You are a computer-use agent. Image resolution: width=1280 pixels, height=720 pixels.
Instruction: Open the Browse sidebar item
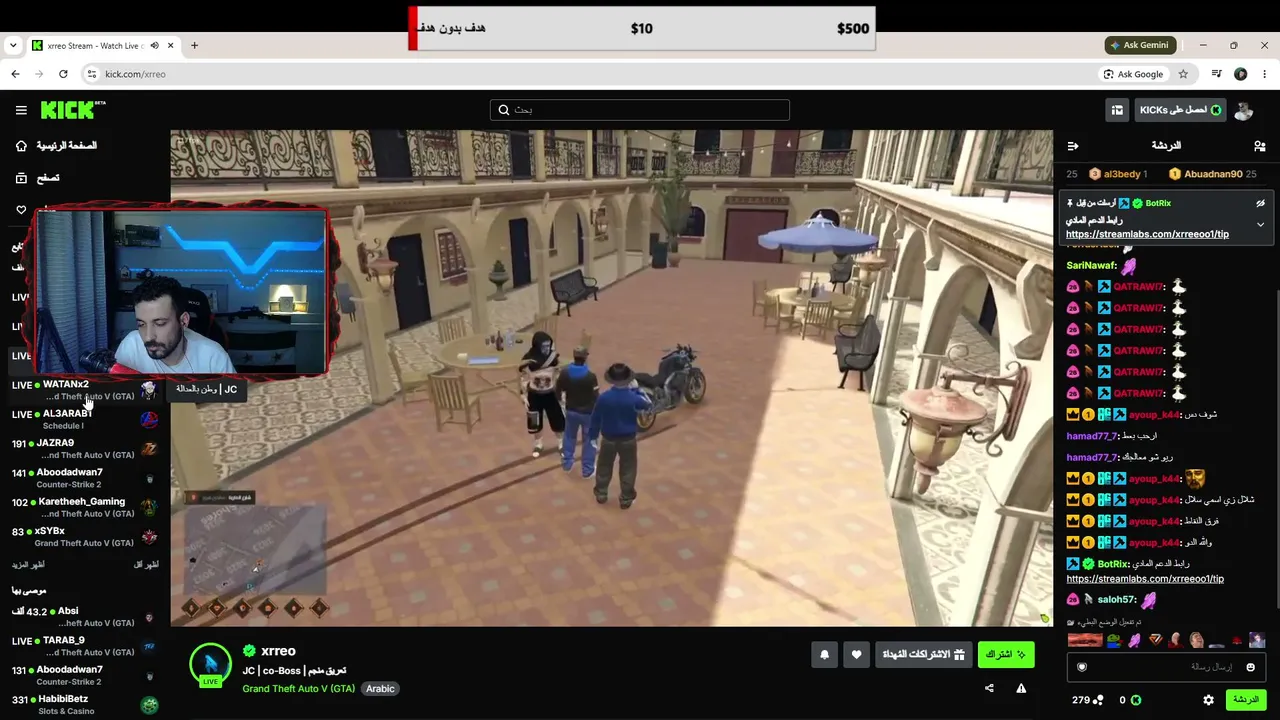point(38,178)
